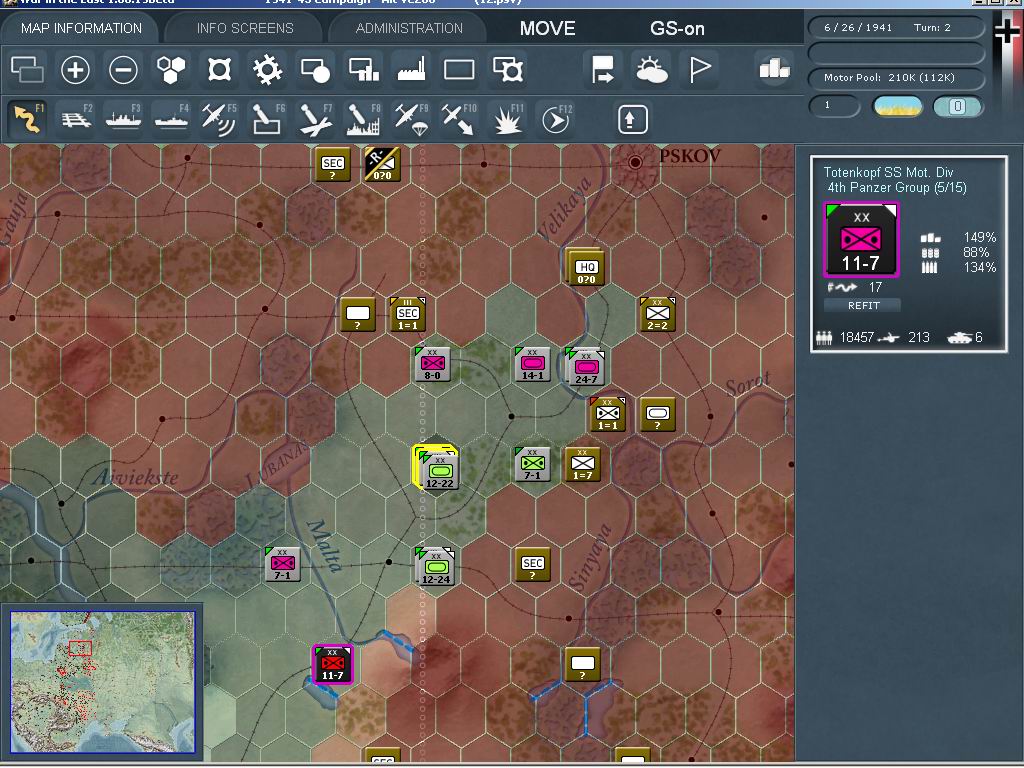
Task: Click the boxed up-arrow icon
Action: coord(632,120)
